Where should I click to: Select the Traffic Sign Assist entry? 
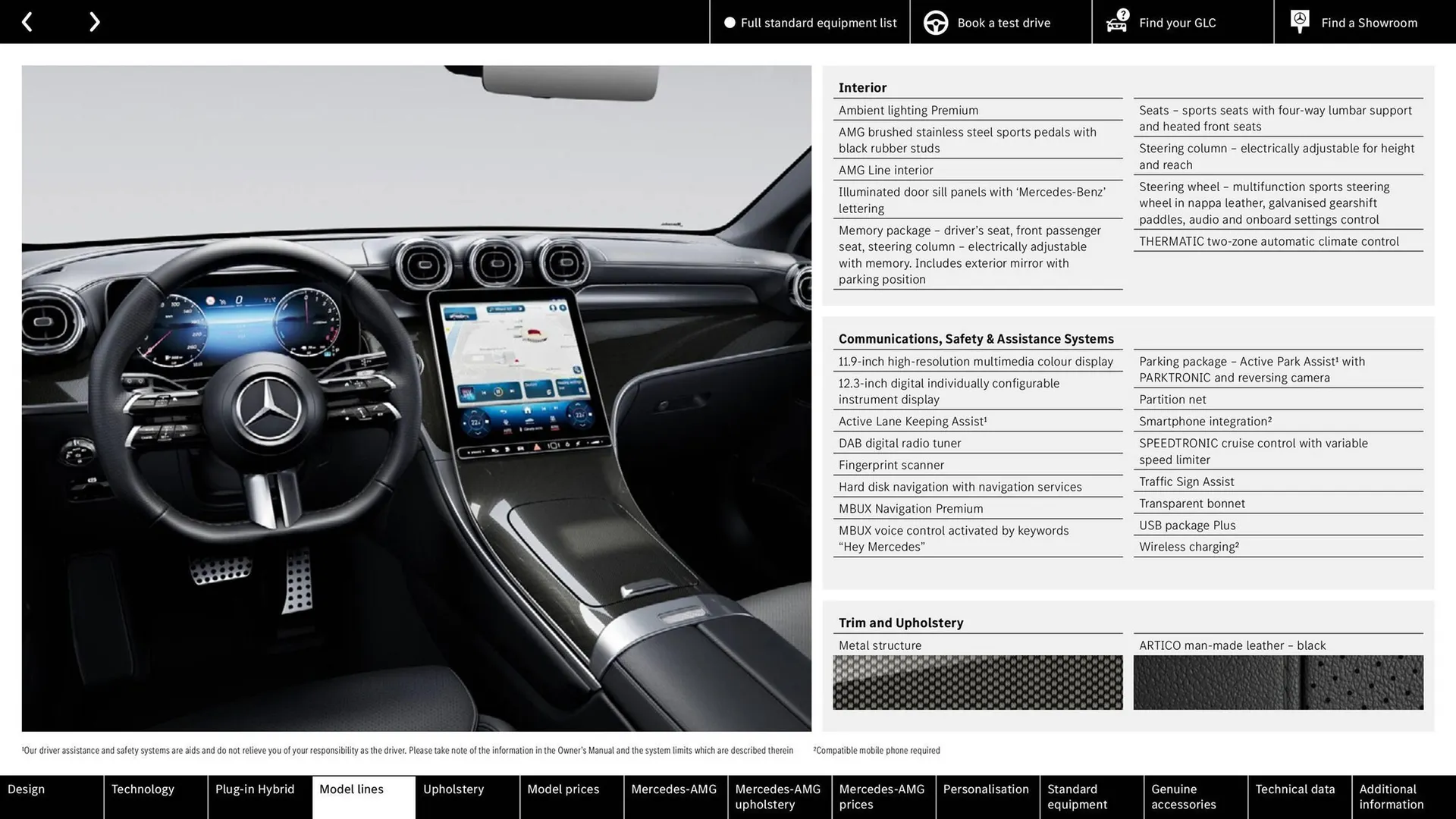[1186, 482]
